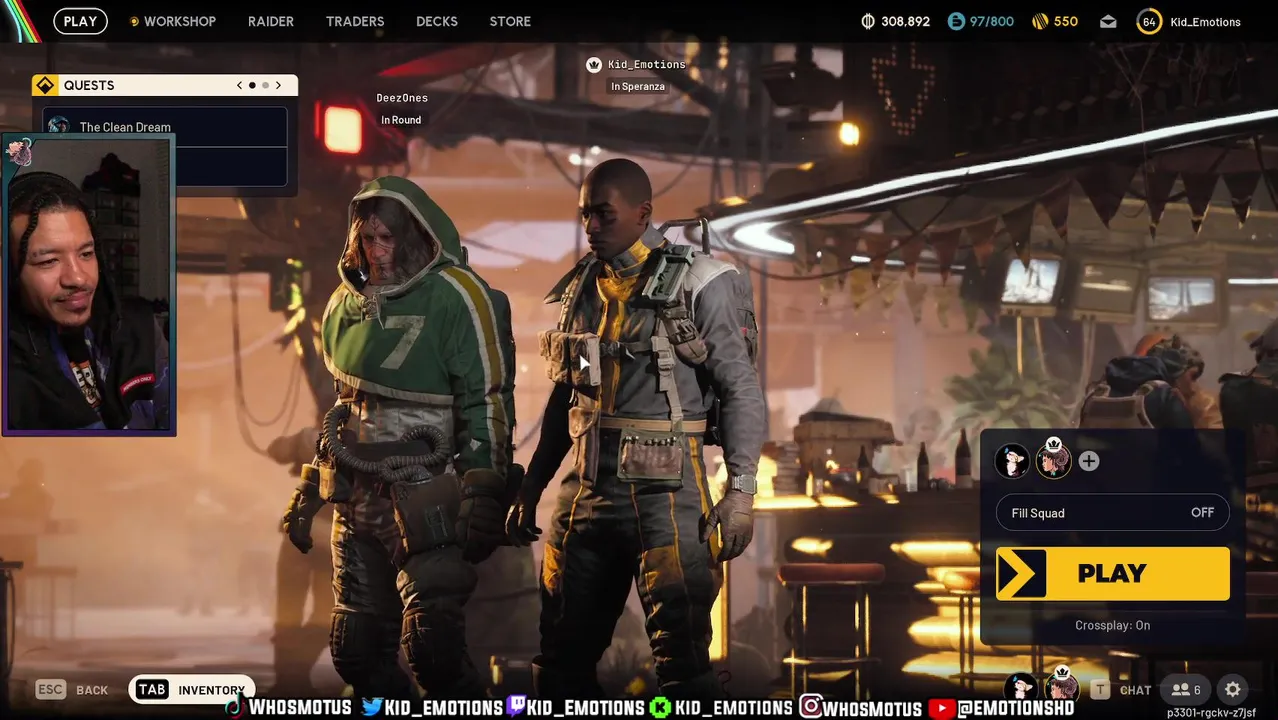Viewport: 1278px width, 720px height.
Task: Click bottom bar crowned party avatar
Action: coord(1061,686)
